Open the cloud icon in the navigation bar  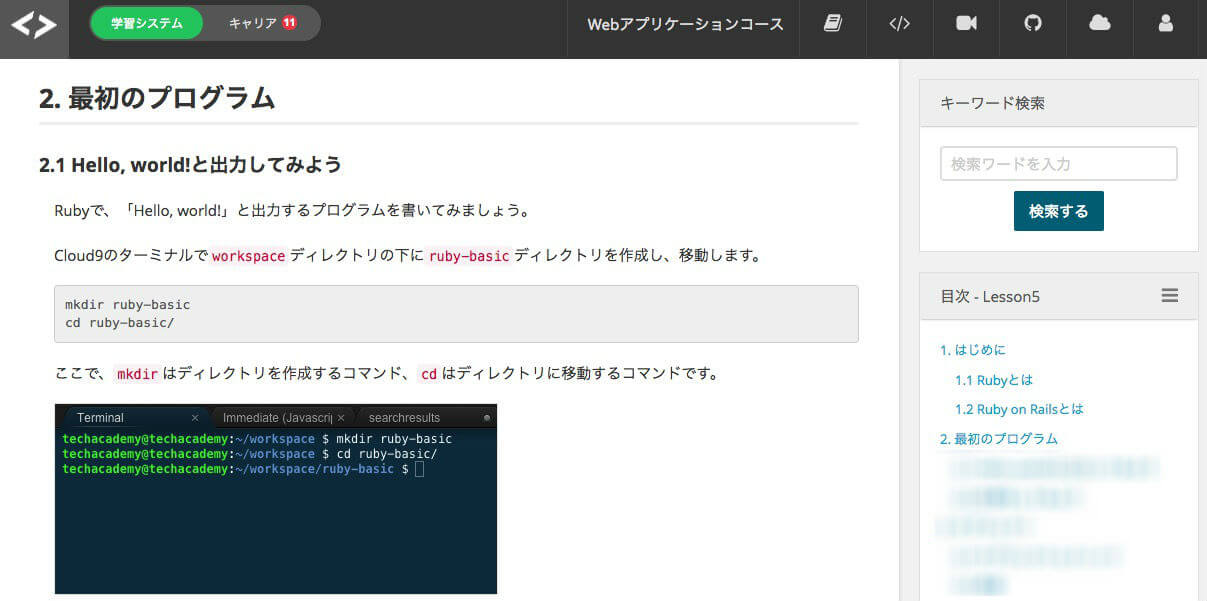click(x=1099, y=24)
